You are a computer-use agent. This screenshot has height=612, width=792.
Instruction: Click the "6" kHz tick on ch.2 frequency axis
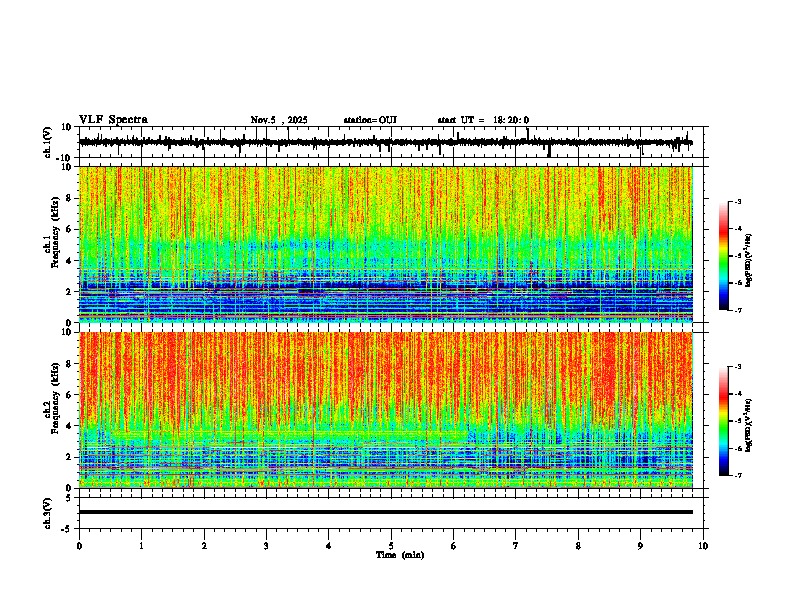point(69,395)
